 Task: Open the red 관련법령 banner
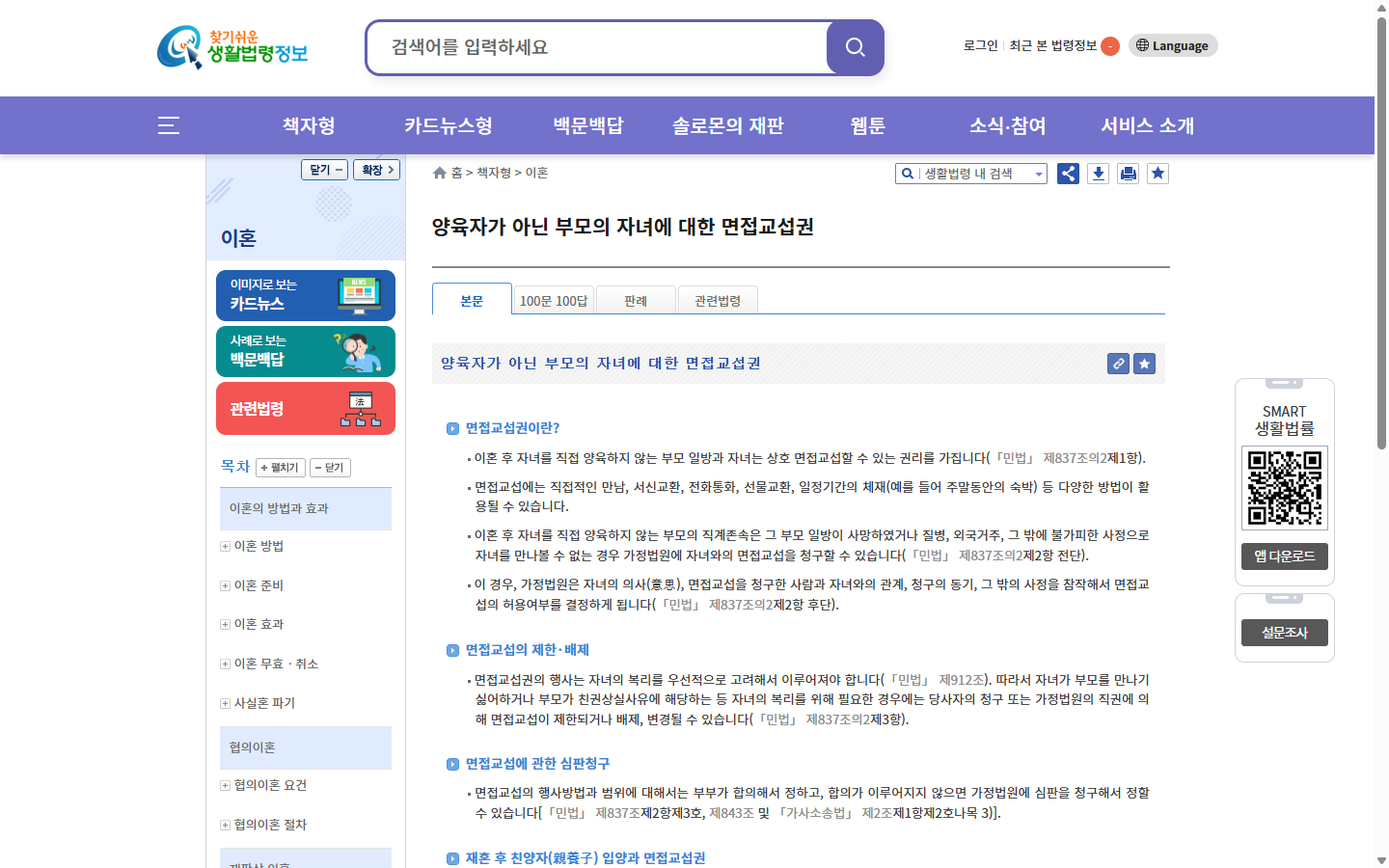tap(306, 408)
